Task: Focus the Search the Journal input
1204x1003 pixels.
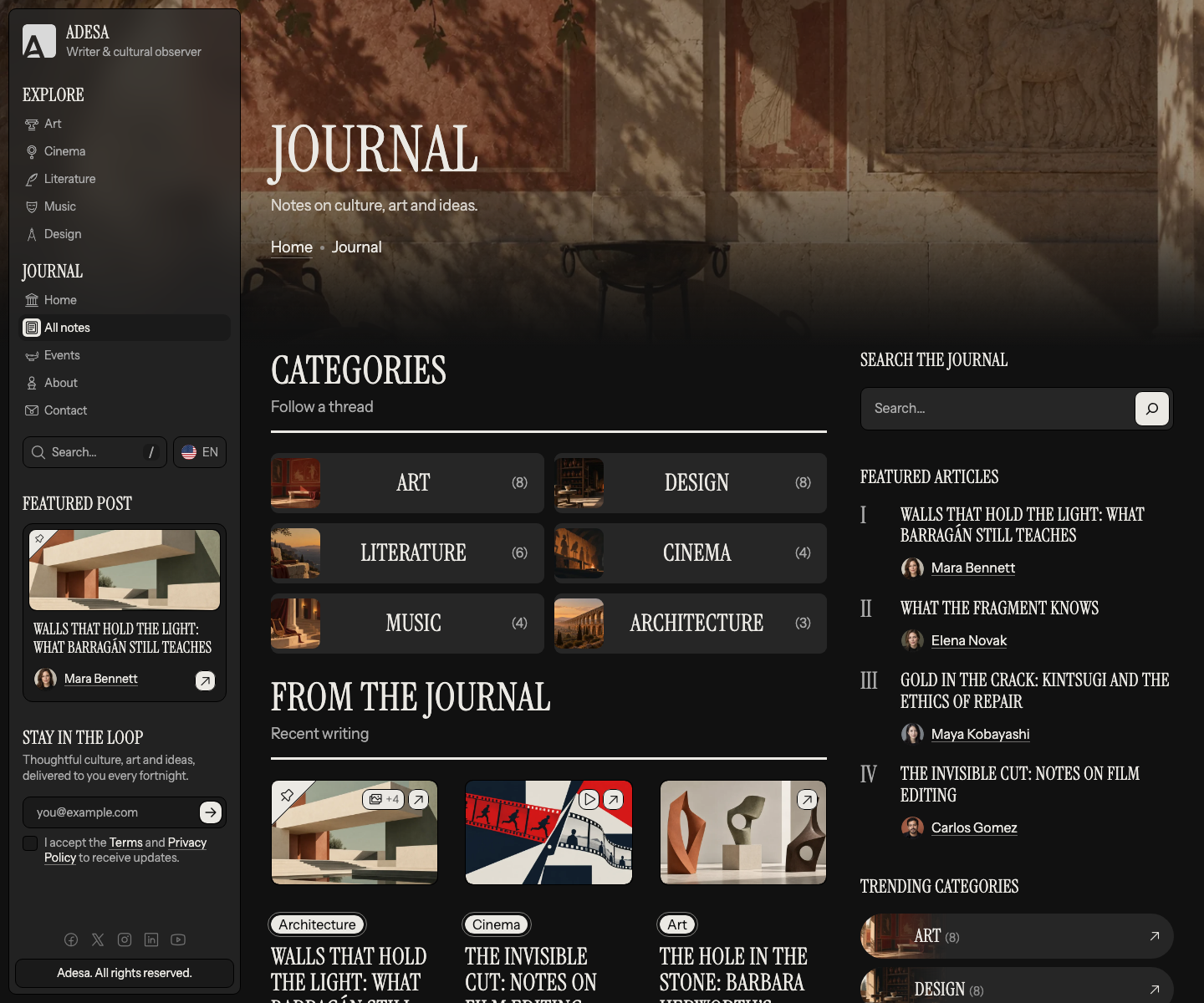Action: pyautogui.click(x=998, y=409)
